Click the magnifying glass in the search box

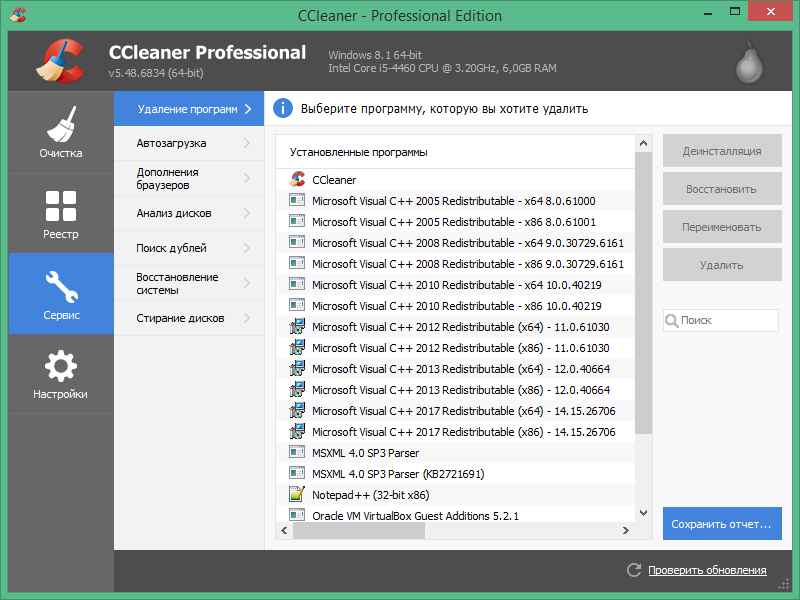[x=672, y=320]
